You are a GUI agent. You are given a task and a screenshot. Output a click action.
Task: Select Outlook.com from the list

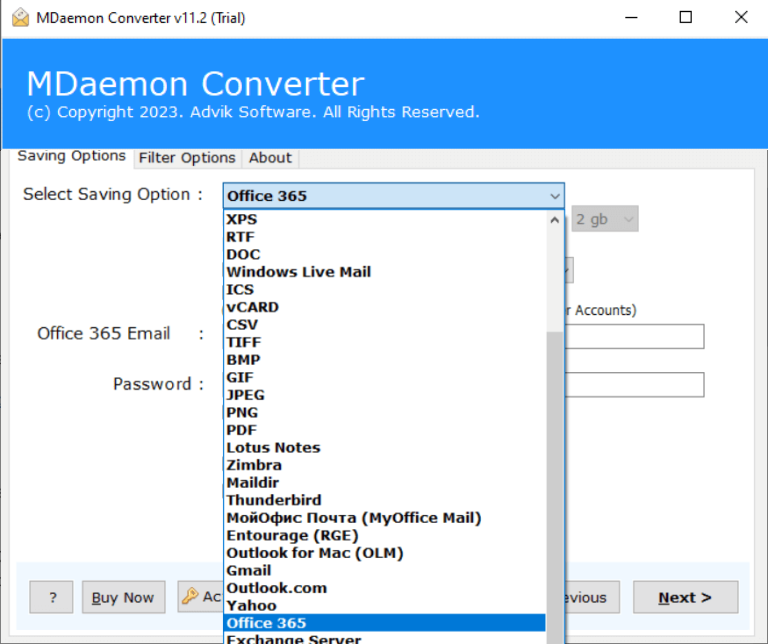pos(385,589)
